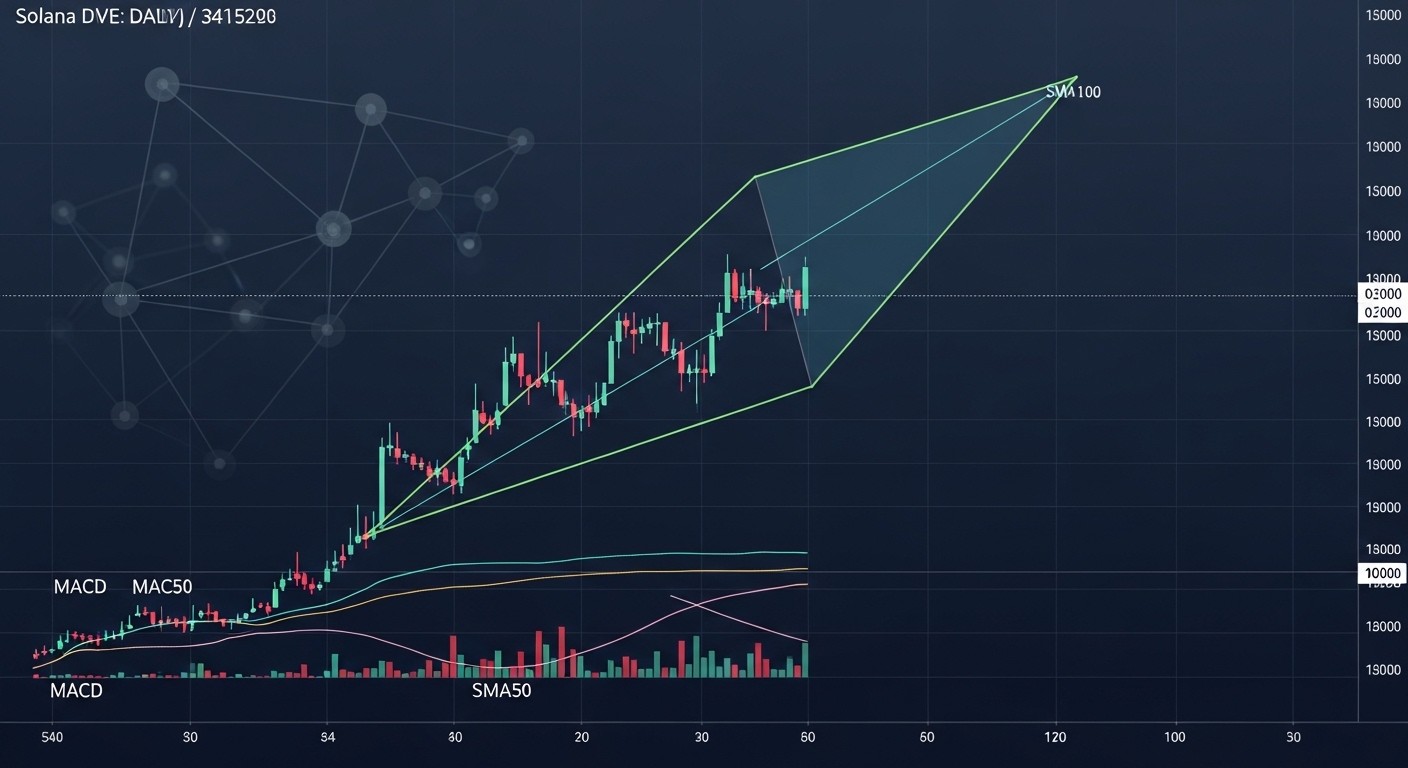Click the Solana DVE chart title
1408x768 pixels.
click(x=146, y=17)
